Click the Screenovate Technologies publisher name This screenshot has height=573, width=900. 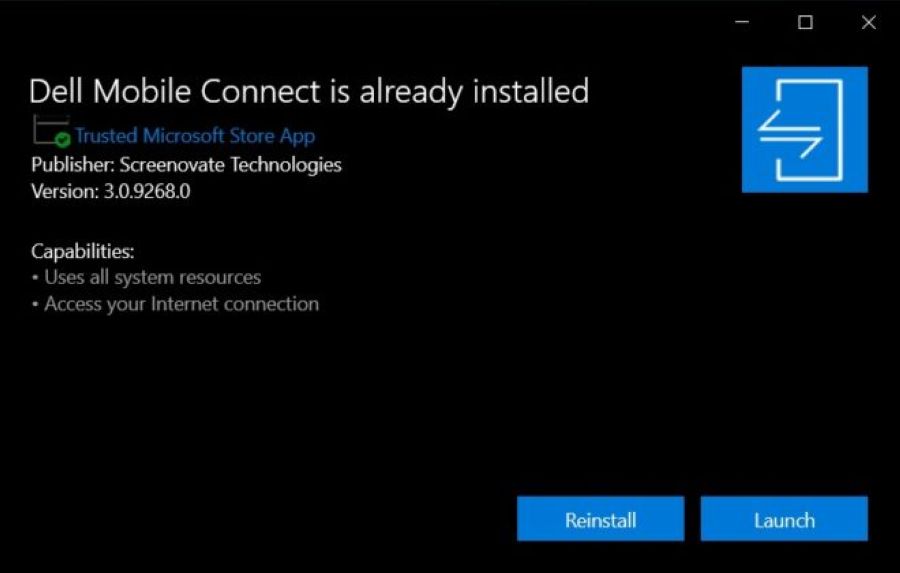click(230, 164)
